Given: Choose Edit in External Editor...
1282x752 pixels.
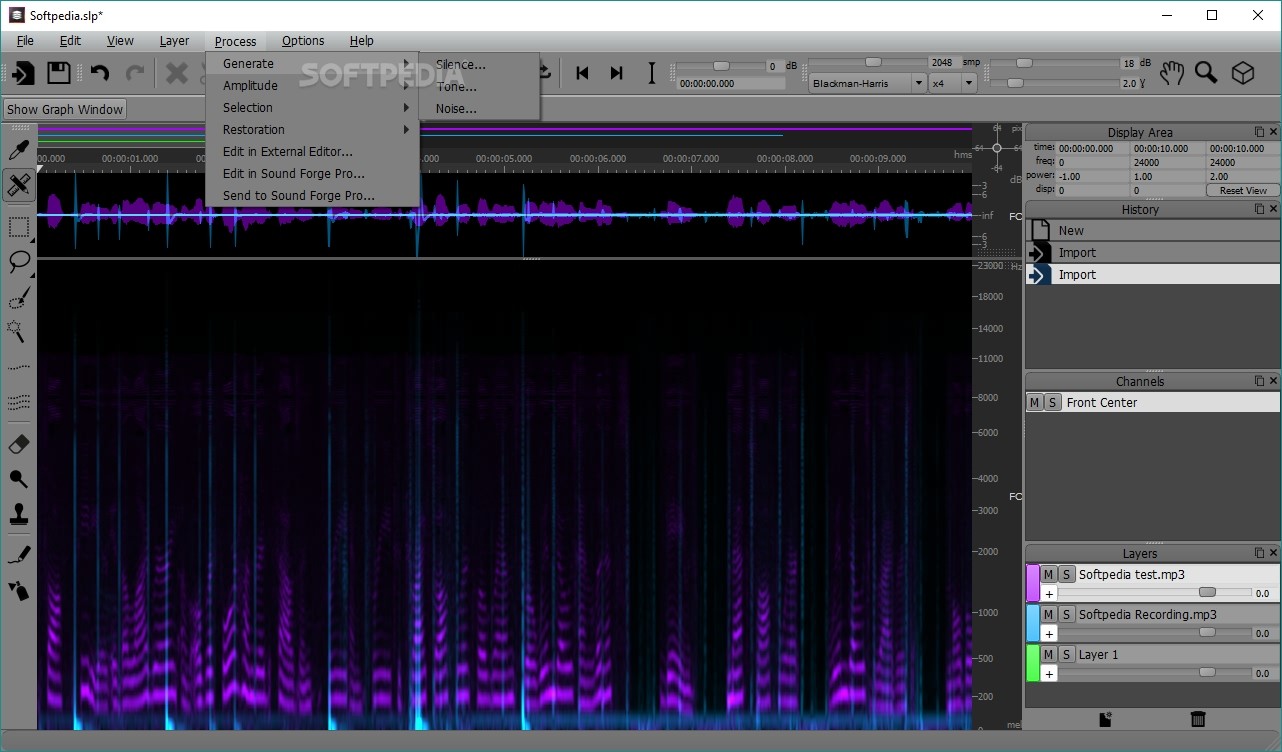Looking at the screenshot, I should pos(312,152).
